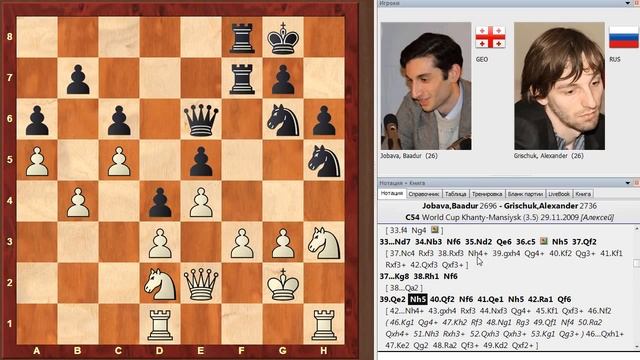Open the players panel dropdown arrow

pos(628,3)
